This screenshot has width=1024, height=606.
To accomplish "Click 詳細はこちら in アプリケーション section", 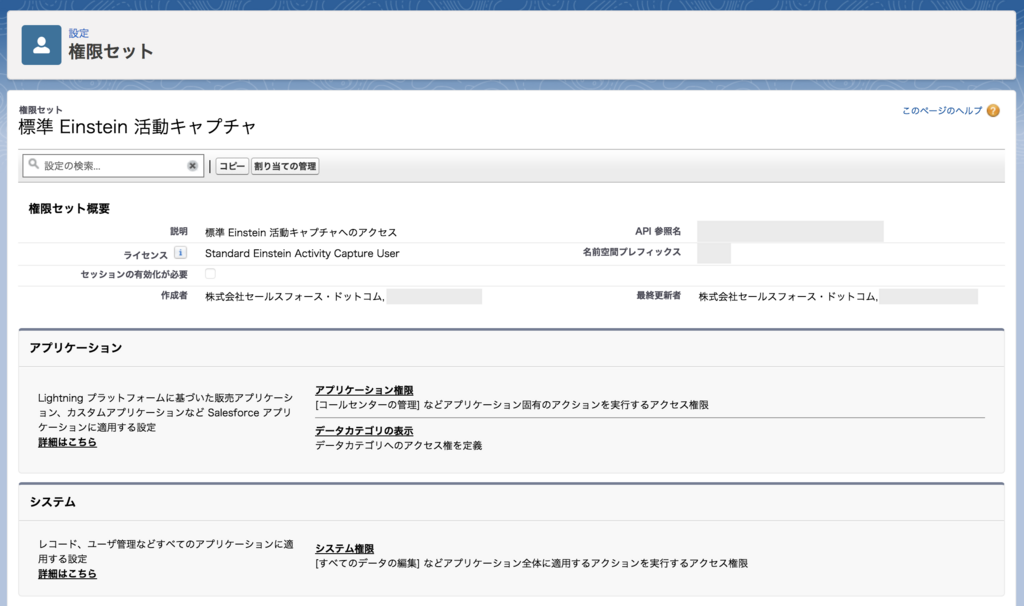I will point(67,442).
